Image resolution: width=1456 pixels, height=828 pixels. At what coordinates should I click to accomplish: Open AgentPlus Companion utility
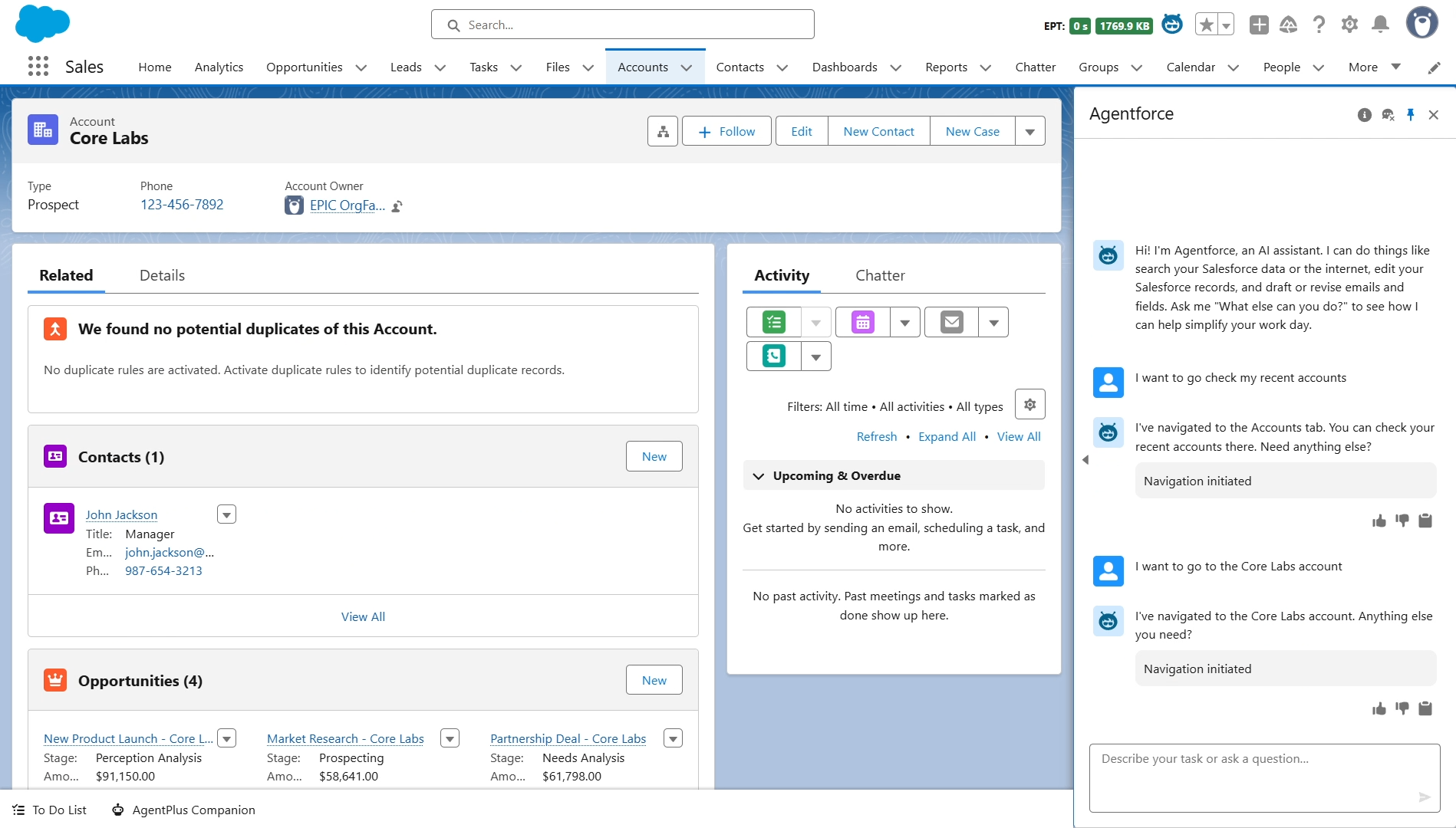click(x=183, y=810)
